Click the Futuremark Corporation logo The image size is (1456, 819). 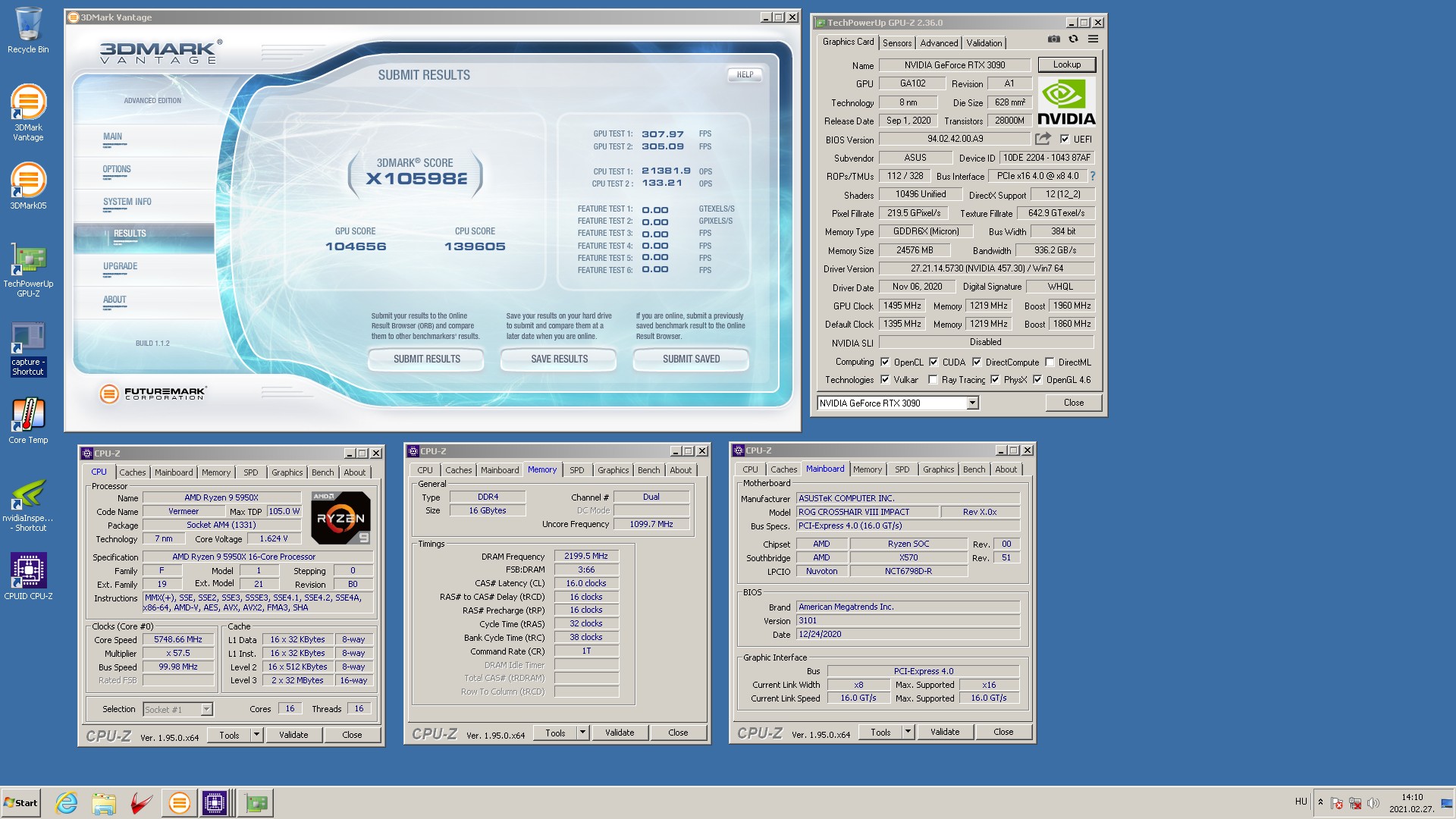point(153,393)
